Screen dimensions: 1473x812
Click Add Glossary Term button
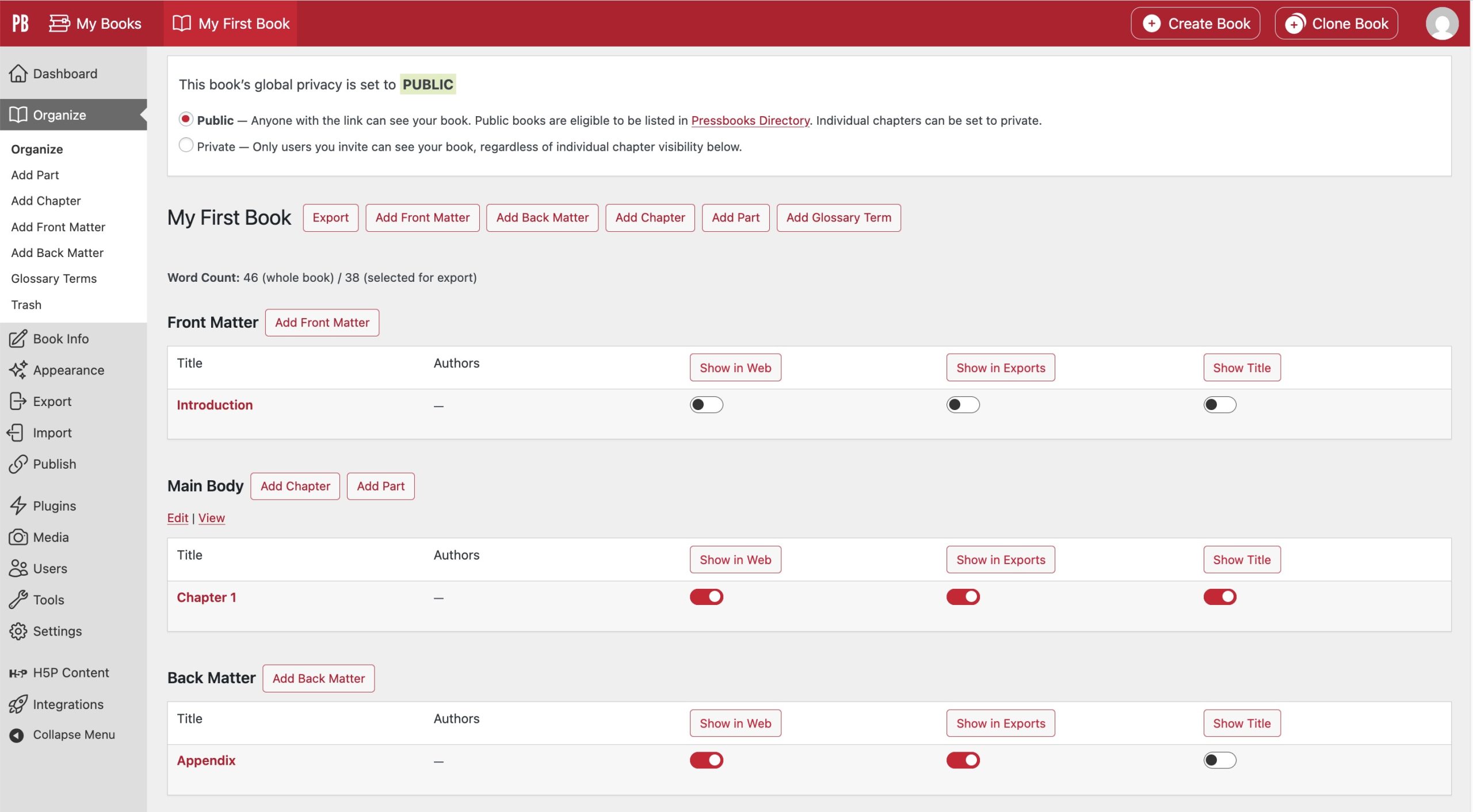[x=838, y=217]
